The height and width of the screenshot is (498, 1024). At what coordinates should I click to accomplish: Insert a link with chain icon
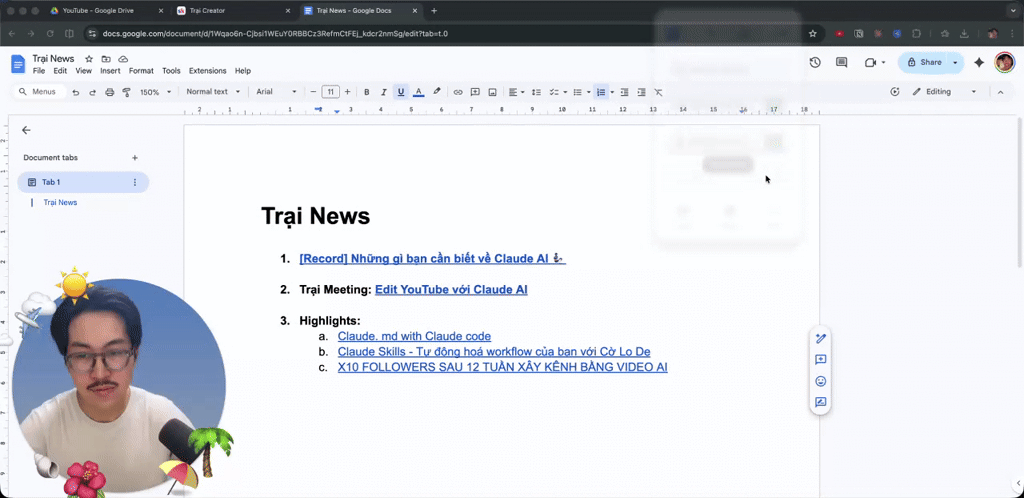coord(458,92)
